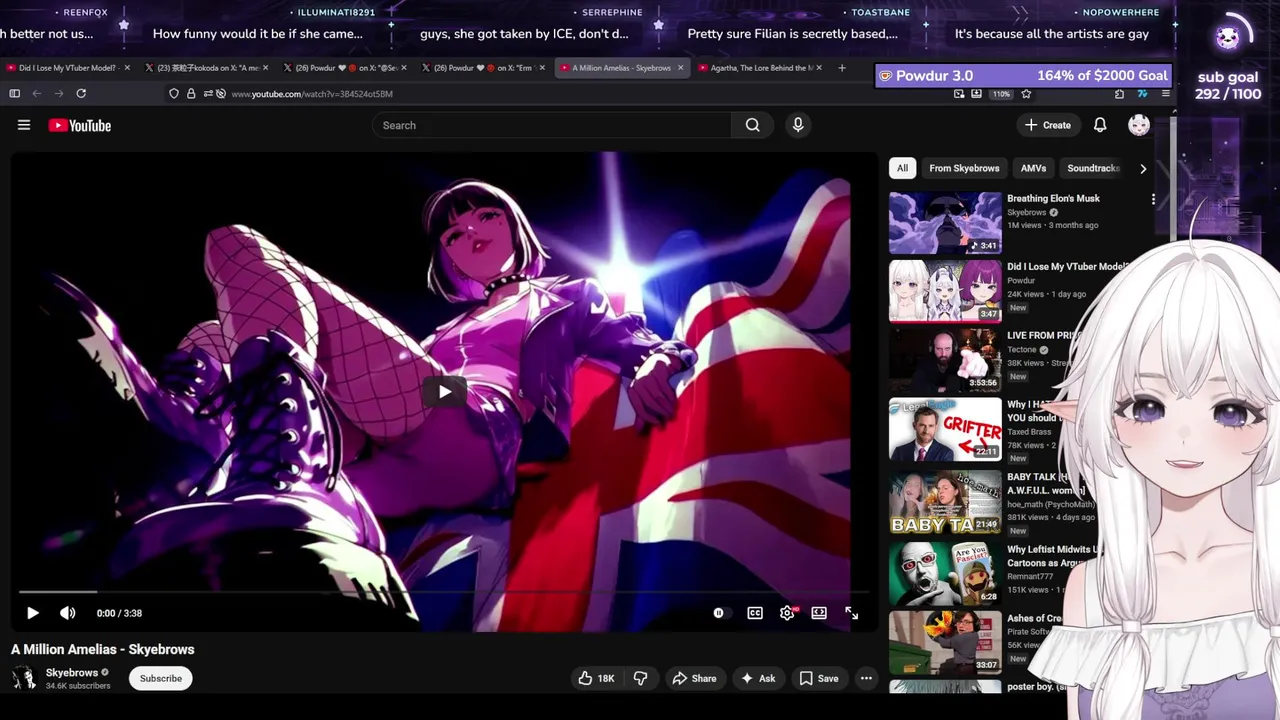1280x720 pixels.
Task: Select the All filter chip
Action: click(x=902, y=168)
